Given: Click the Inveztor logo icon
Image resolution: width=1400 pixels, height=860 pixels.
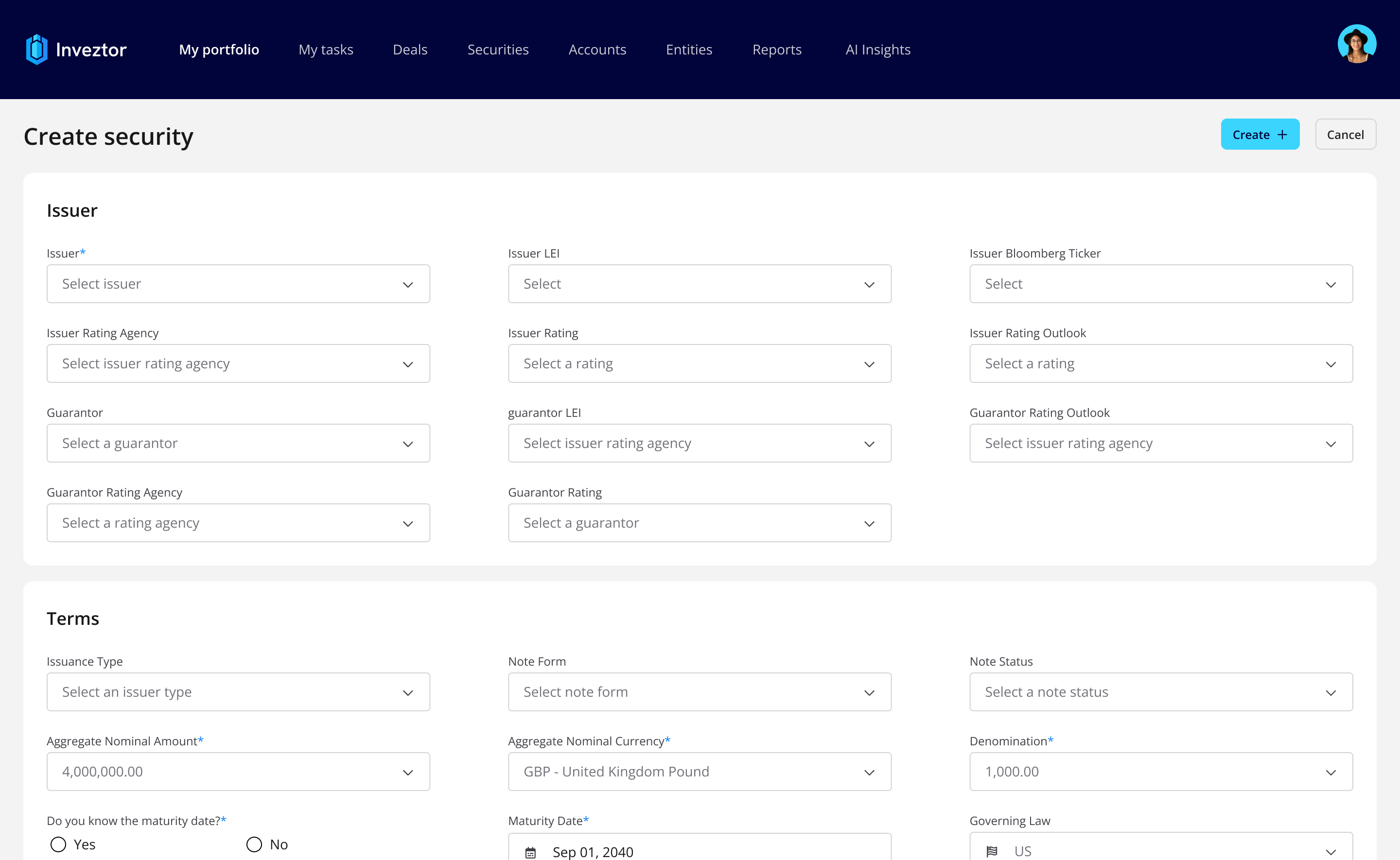Looking at the screenshot, I should click(36, 50).
